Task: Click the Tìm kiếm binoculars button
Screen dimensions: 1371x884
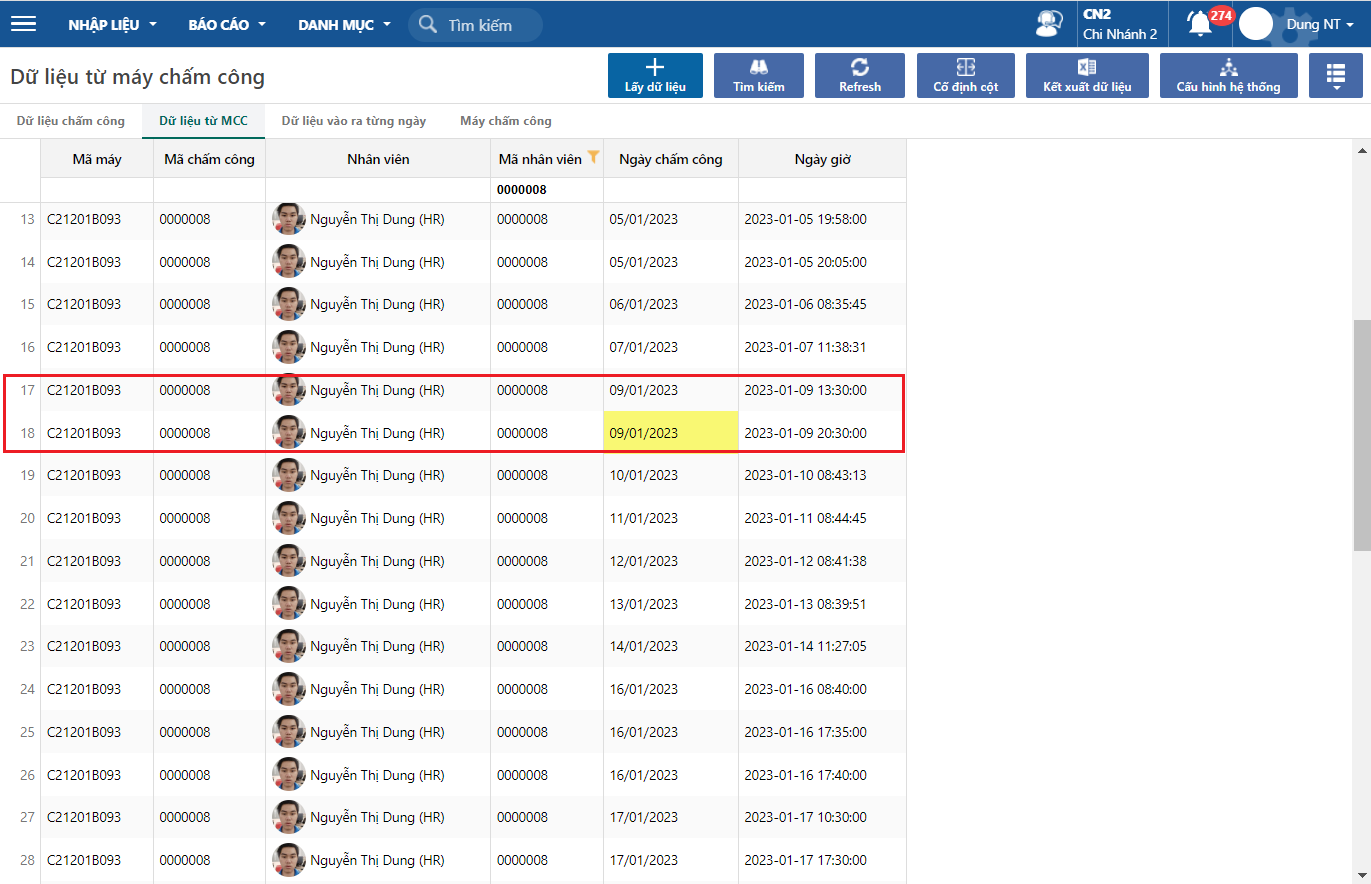Action: [x=758, y=75]
